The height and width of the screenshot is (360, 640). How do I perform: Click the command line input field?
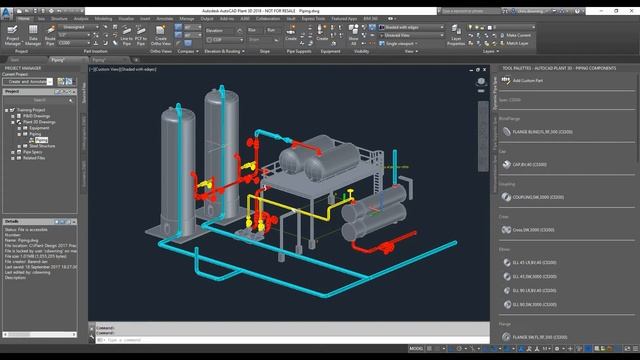pos(292,340)
